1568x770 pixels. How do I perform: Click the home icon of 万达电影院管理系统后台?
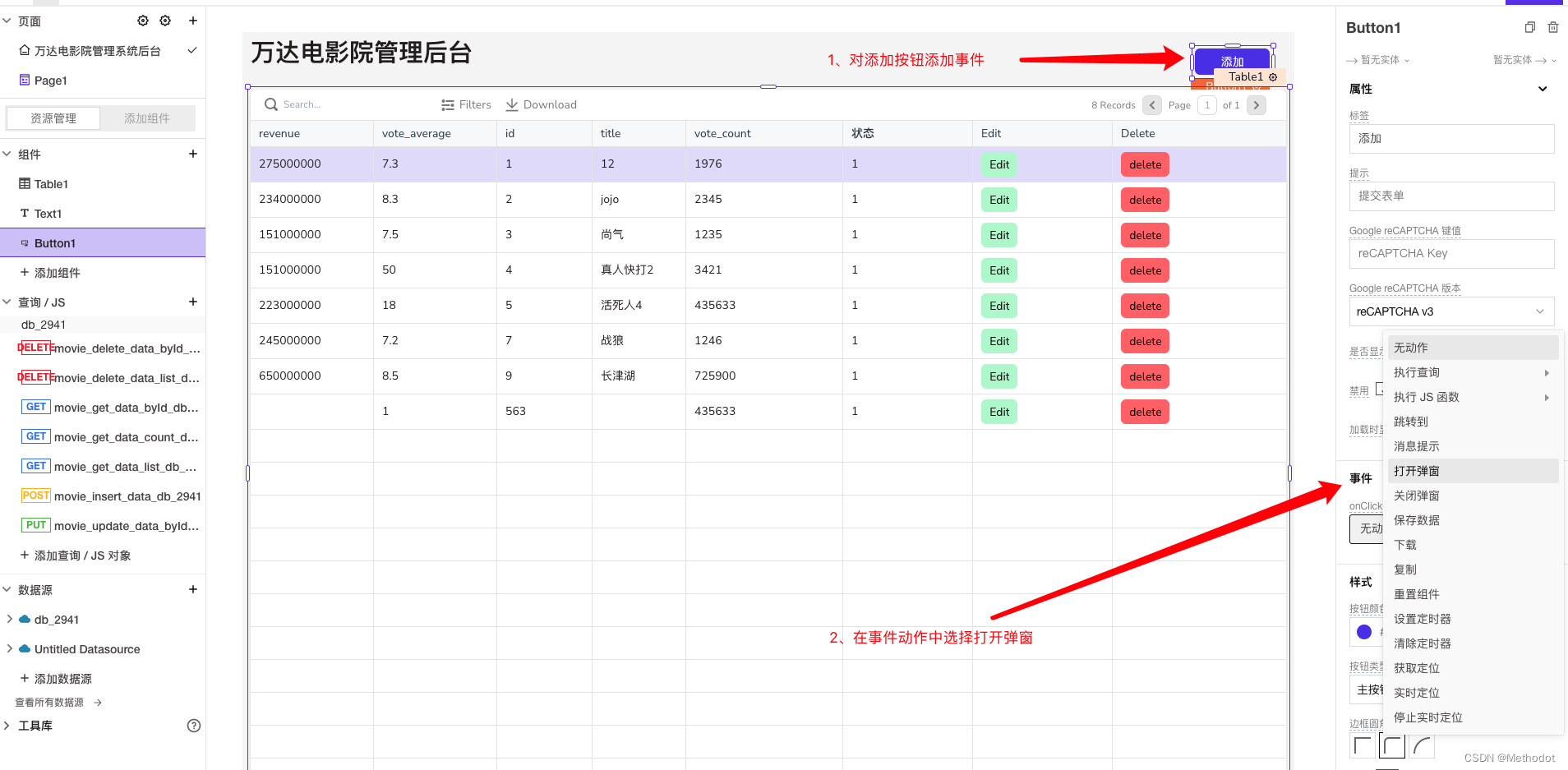[25, 50]
